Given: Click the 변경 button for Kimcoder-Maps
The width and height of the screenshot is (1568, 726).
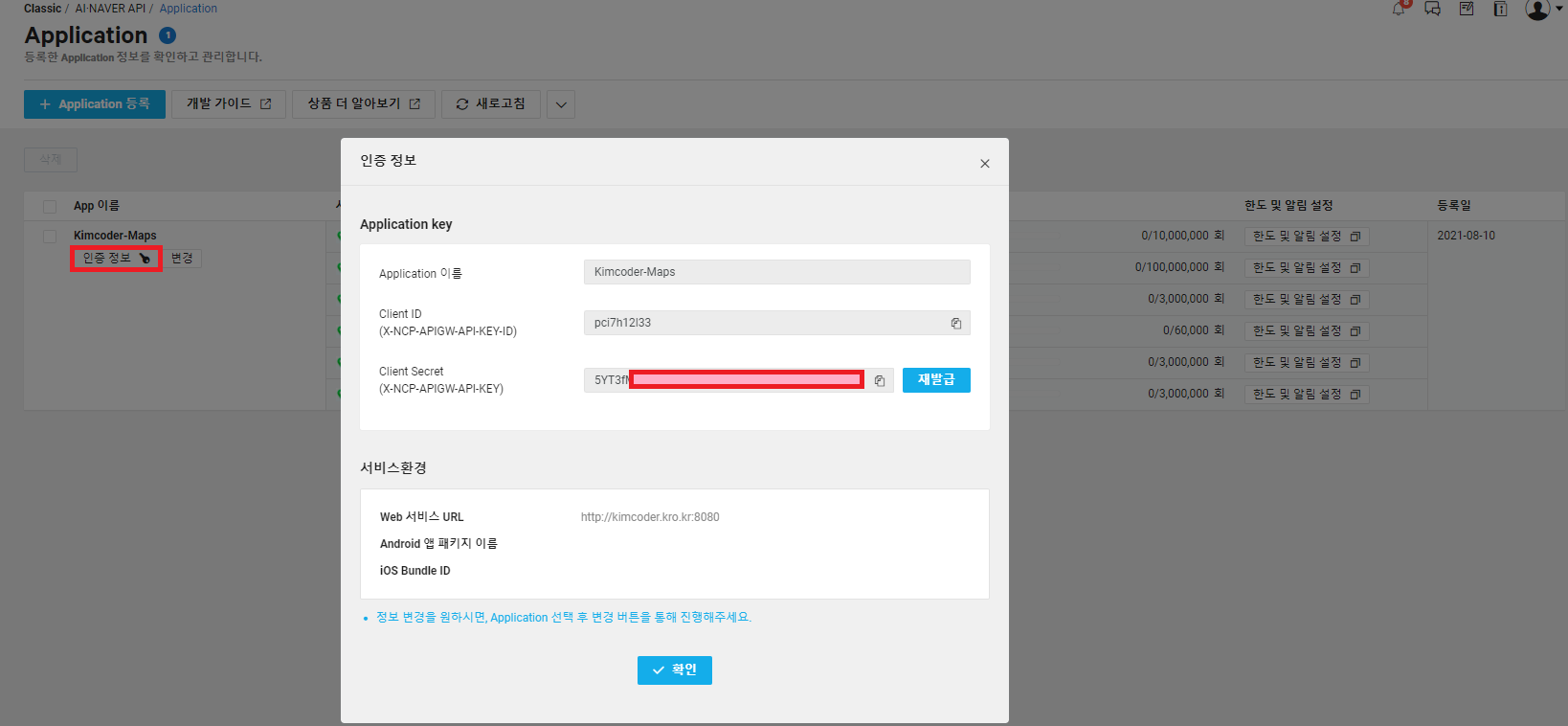Looking at the screenshot, I should 182,259.
